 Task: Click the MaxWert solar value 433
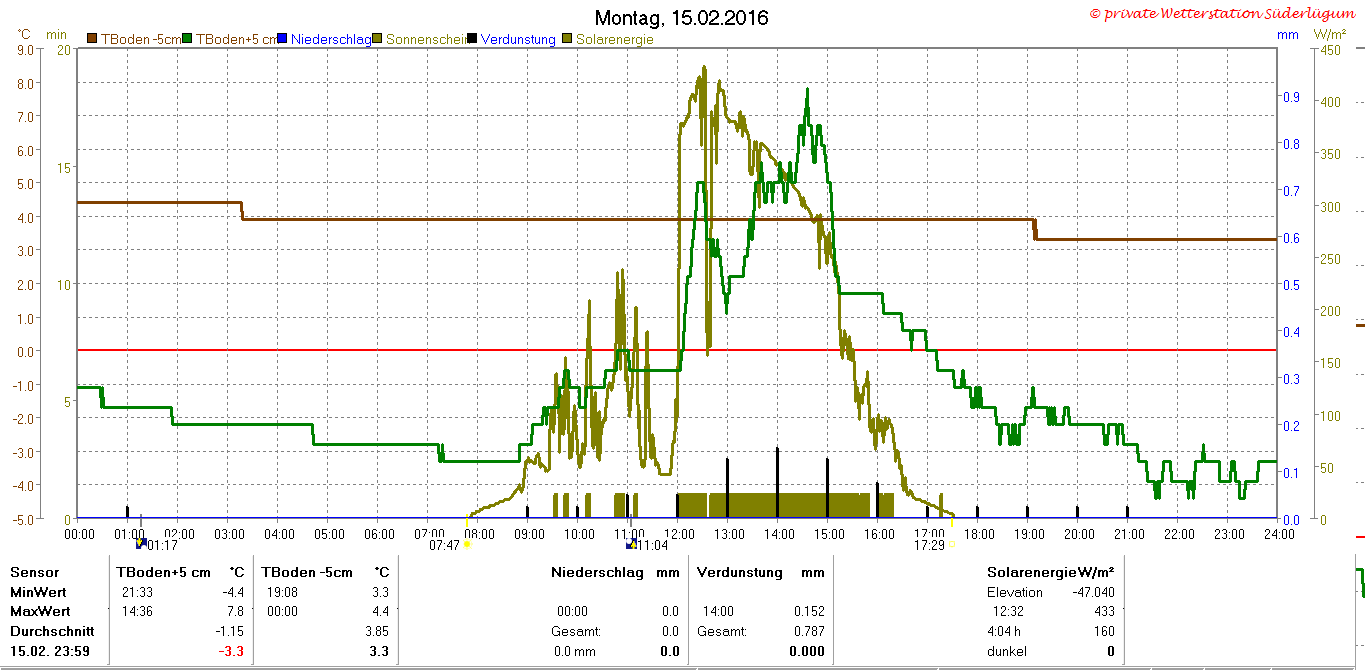(1104, 611)
